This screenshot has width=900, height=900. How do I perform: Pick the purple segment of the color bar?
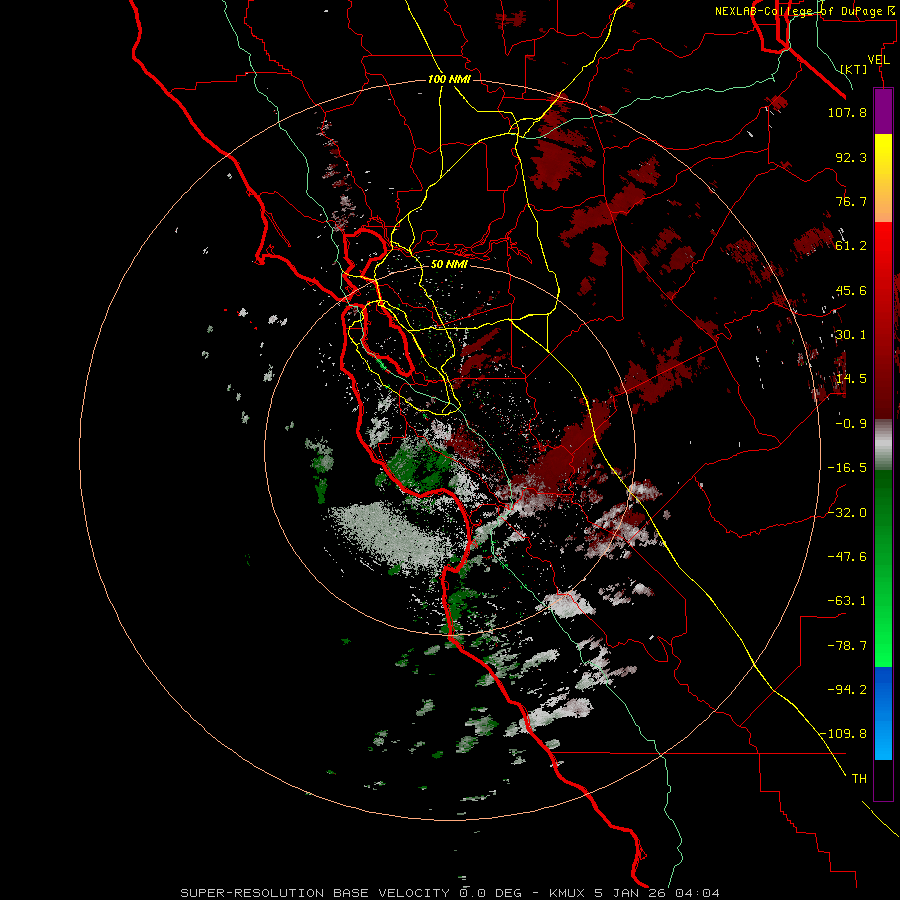click(883, 111)
